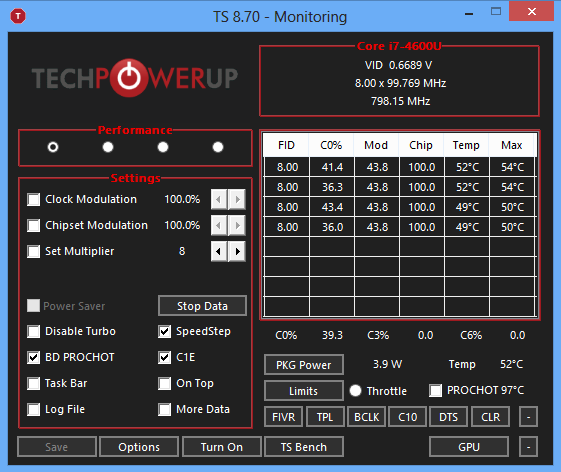Maximize the ThrottleStop window
561x472 pixels.
[496, 11]
